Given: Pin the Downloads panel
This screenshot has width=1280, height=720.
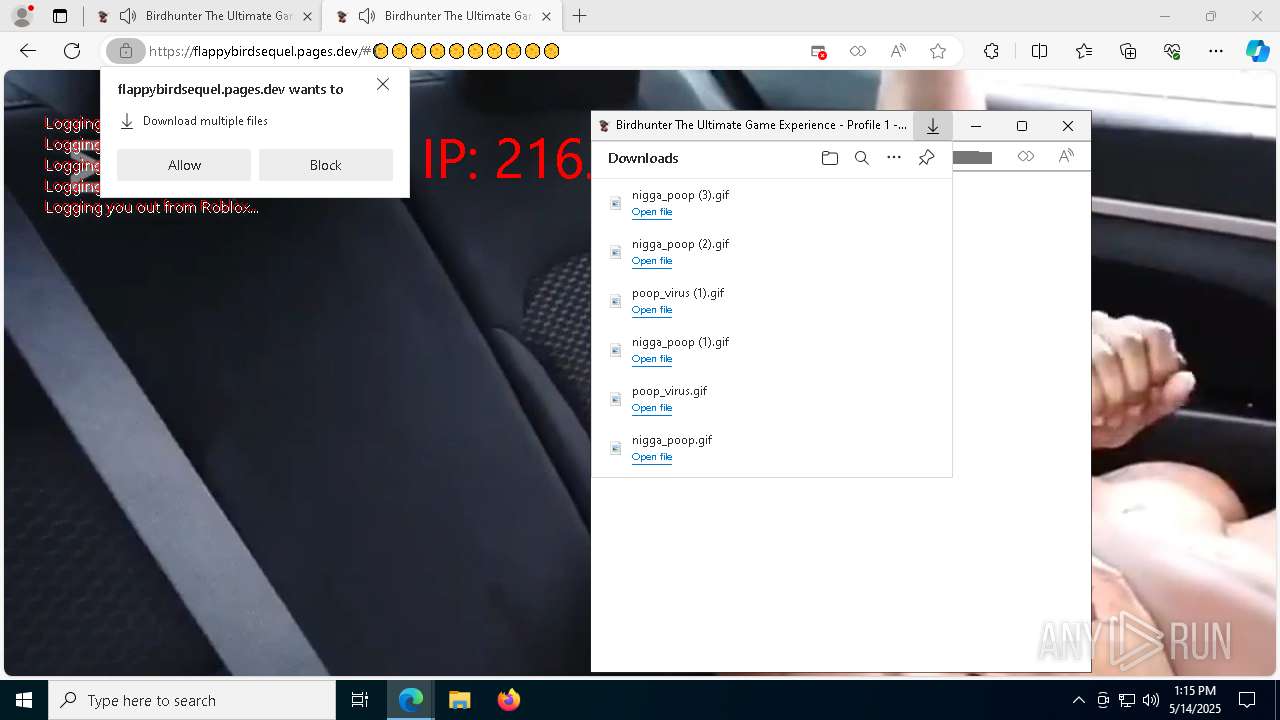Looking at the screenshot, I should (926, 158).
